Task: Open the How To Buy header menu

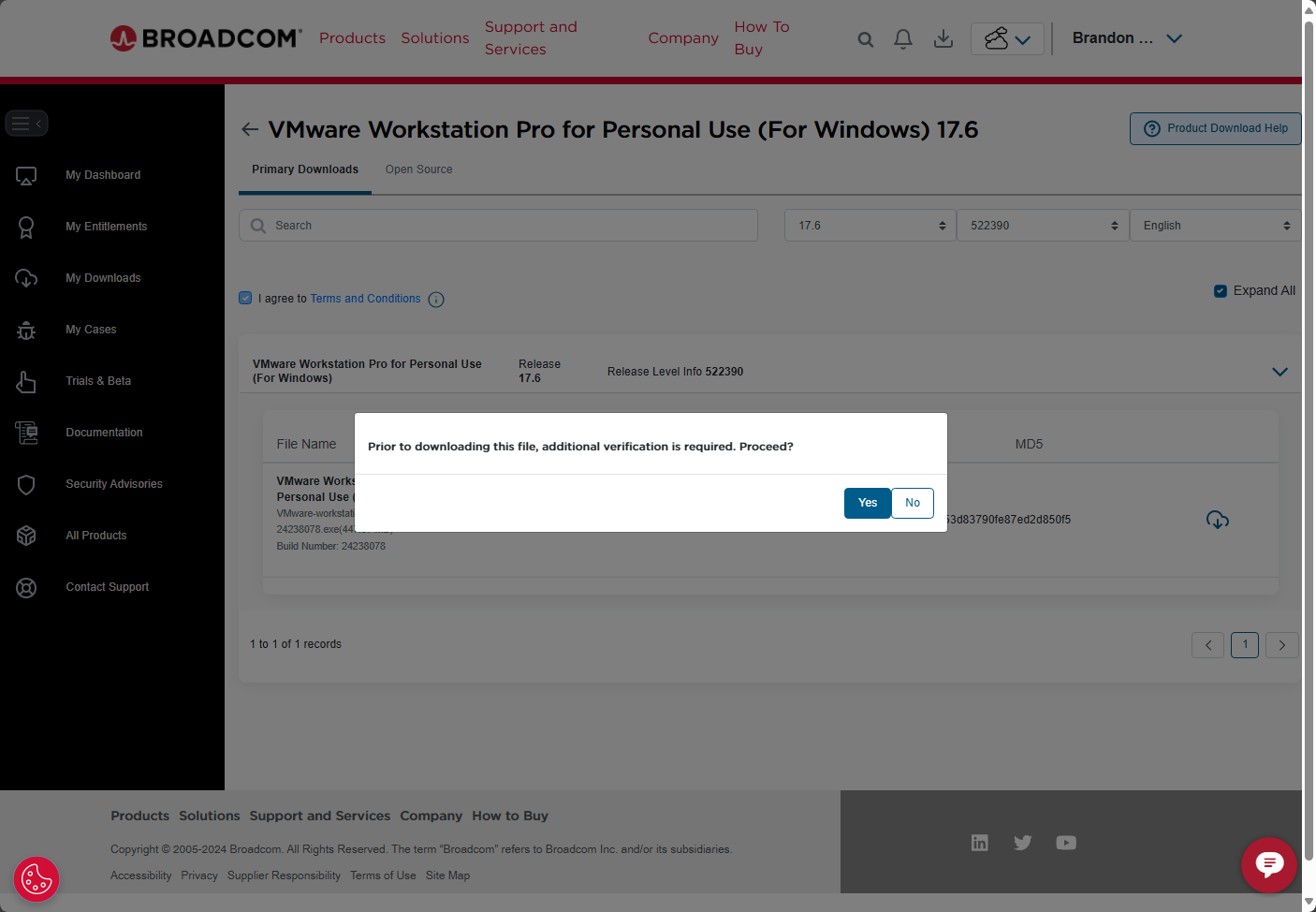Action: click(762, 37)
